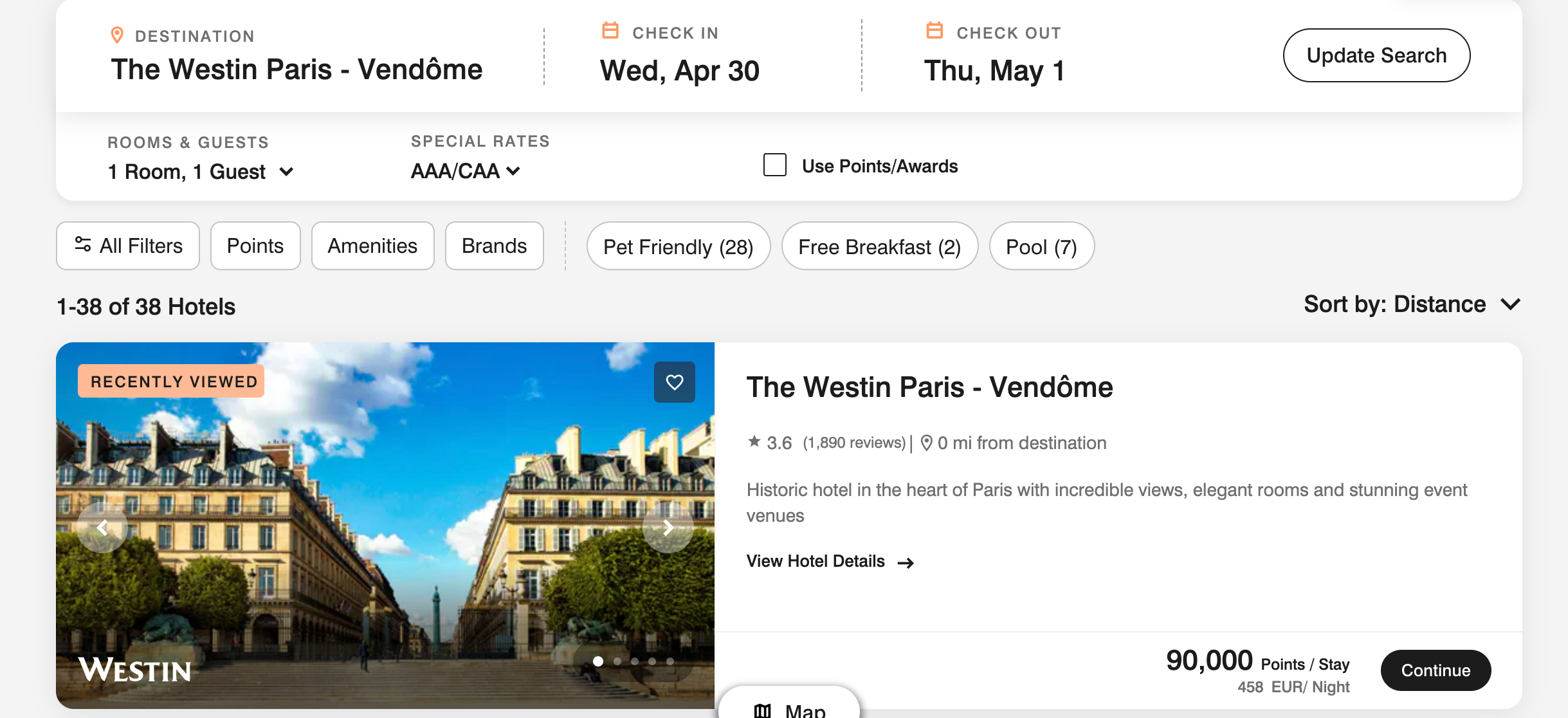Select the Points filter tab
The image size is (1568, 718).
click(x=255, y=245)
